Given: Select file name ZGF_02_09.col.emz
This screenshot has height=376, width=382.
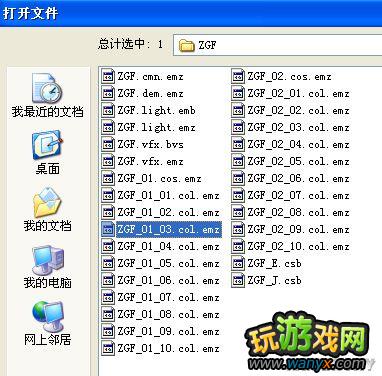Looking at the screenshot, I should coord(298,230).
